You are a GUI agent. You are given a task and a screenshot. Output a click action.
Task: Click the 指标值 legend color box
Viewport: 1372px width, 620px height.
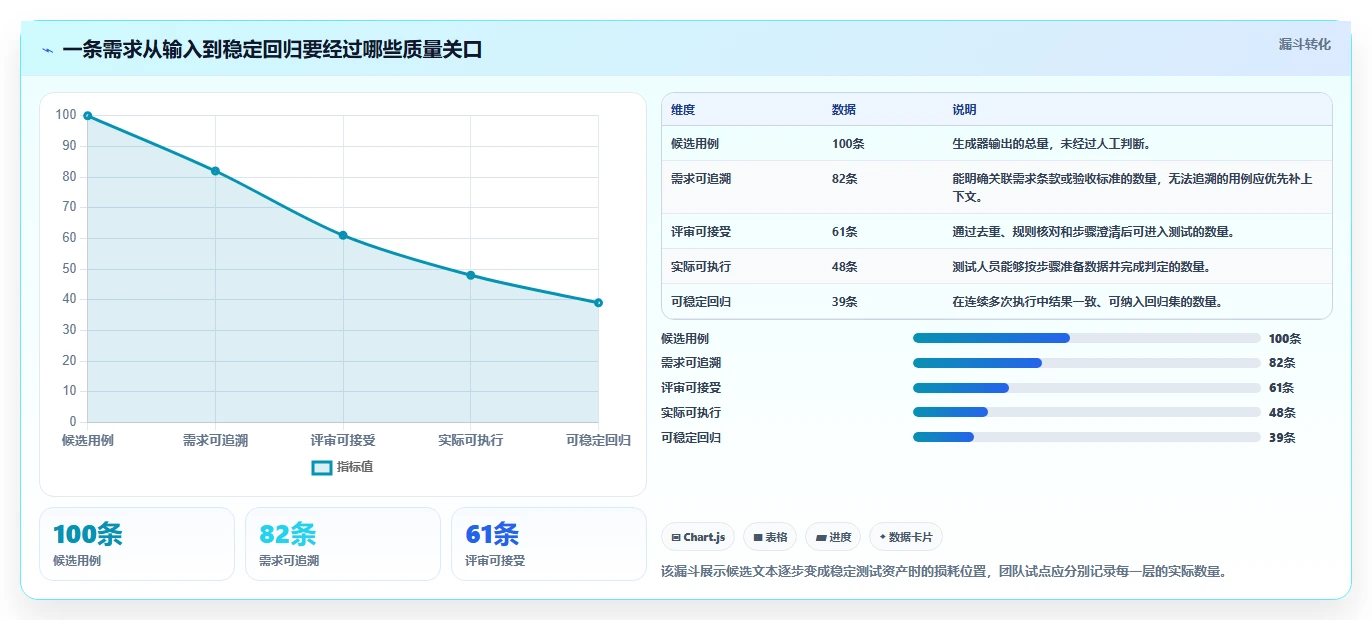pos(321,467)
